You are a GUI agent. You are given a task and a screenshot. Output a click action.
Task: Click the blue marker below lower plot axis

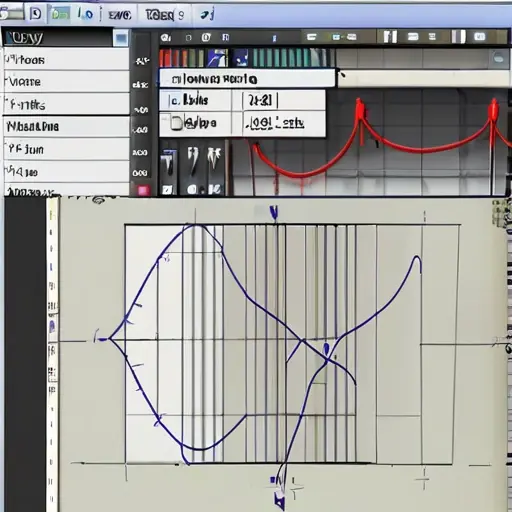(x=279, y=500)
